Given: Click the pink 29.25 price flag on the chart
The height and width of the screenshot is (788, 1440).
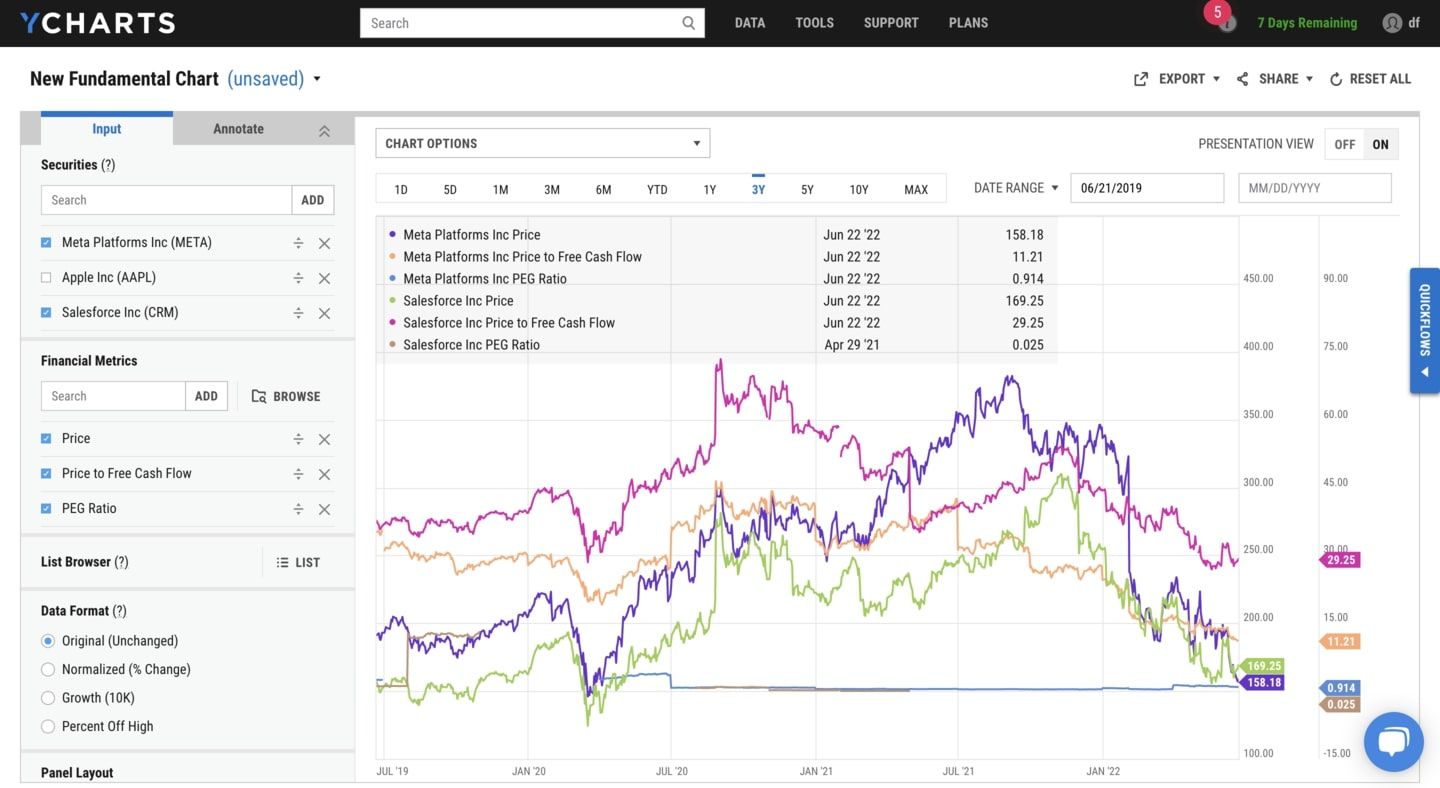Looking at the screenshot, I should (1339, 559).
